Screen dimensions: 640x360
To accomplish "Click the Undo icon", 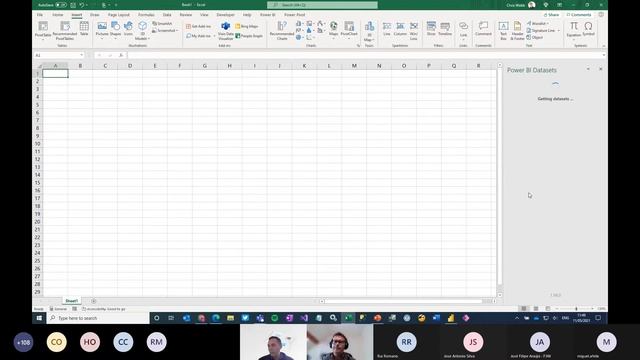I will click(x=82, y=5).
